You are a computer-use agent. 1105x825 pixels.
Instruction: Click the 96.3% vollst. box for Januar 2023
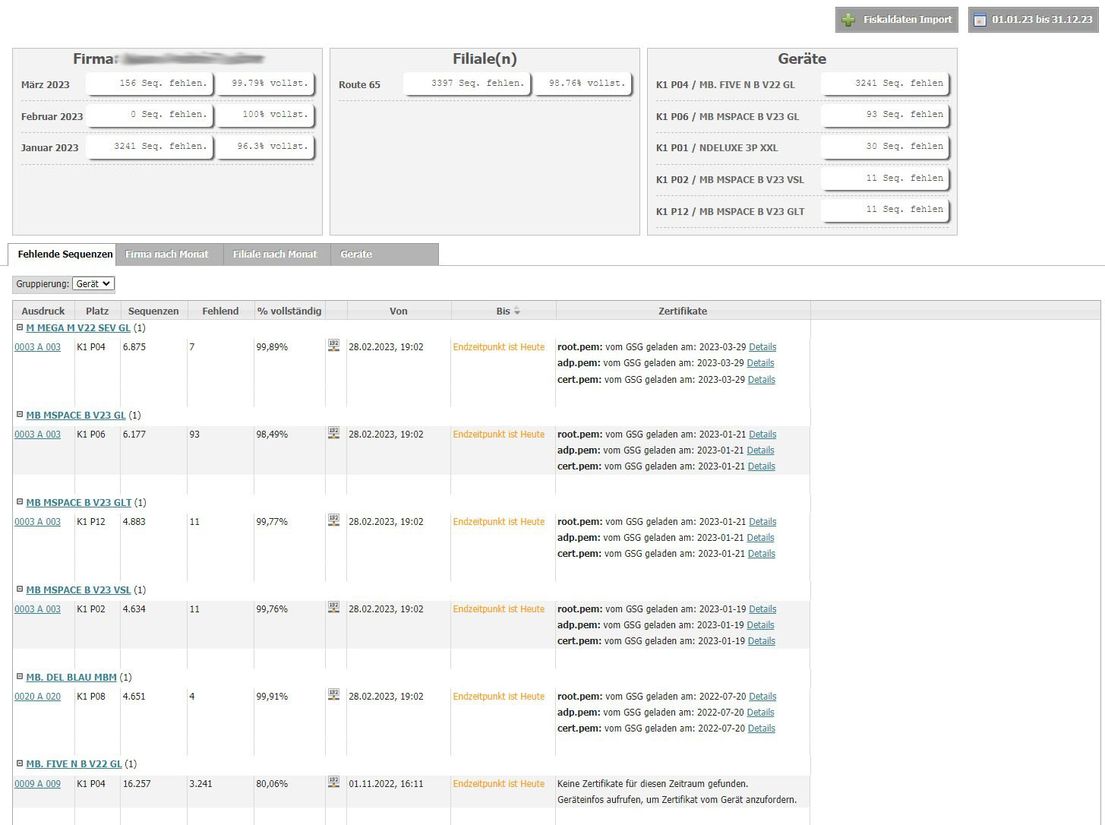[265, 147]
